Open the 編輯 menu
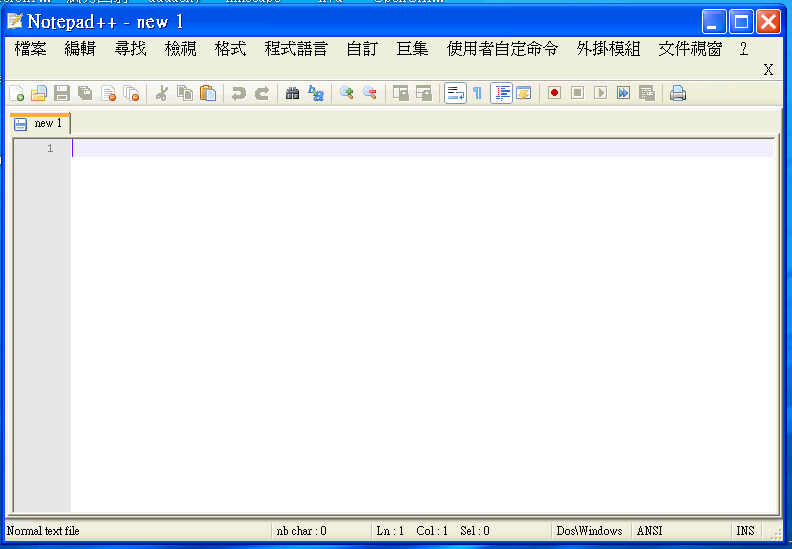This screenshot has width=792, height=549. [x=80, y=49]
